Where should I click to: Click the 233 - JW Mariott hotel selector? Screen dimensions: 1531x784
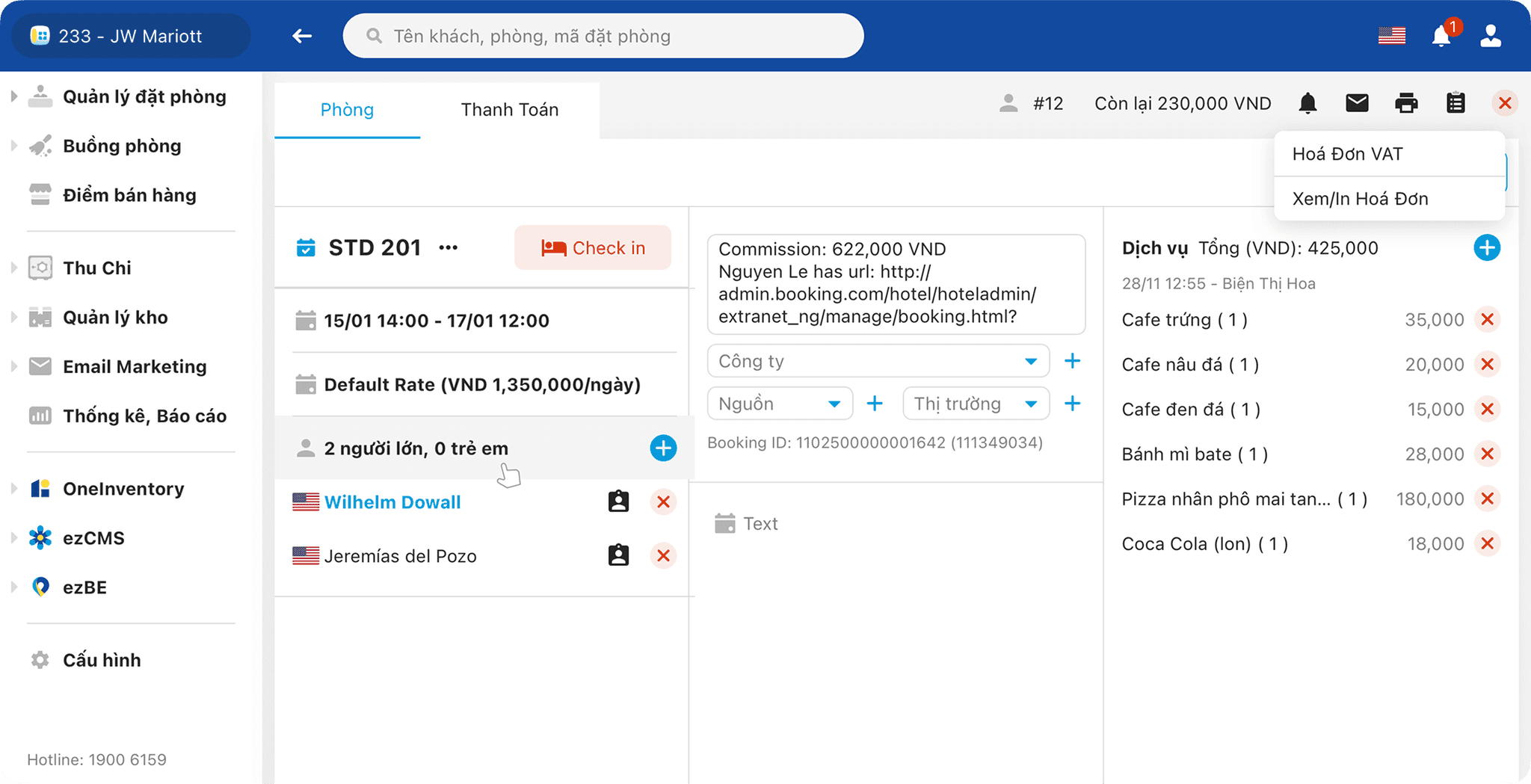click(131, 36)
